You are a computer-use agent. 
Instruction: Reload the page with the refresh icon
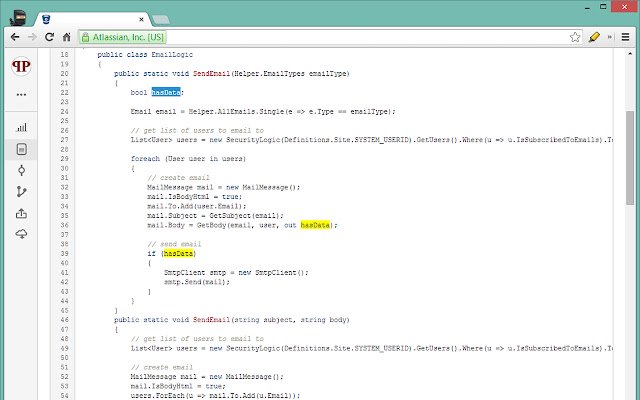[49, 37]
